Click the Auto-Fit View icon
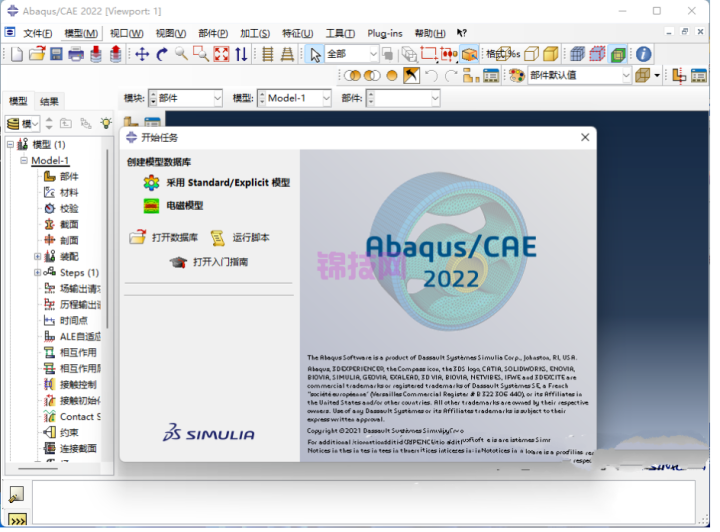 (221, 54)
